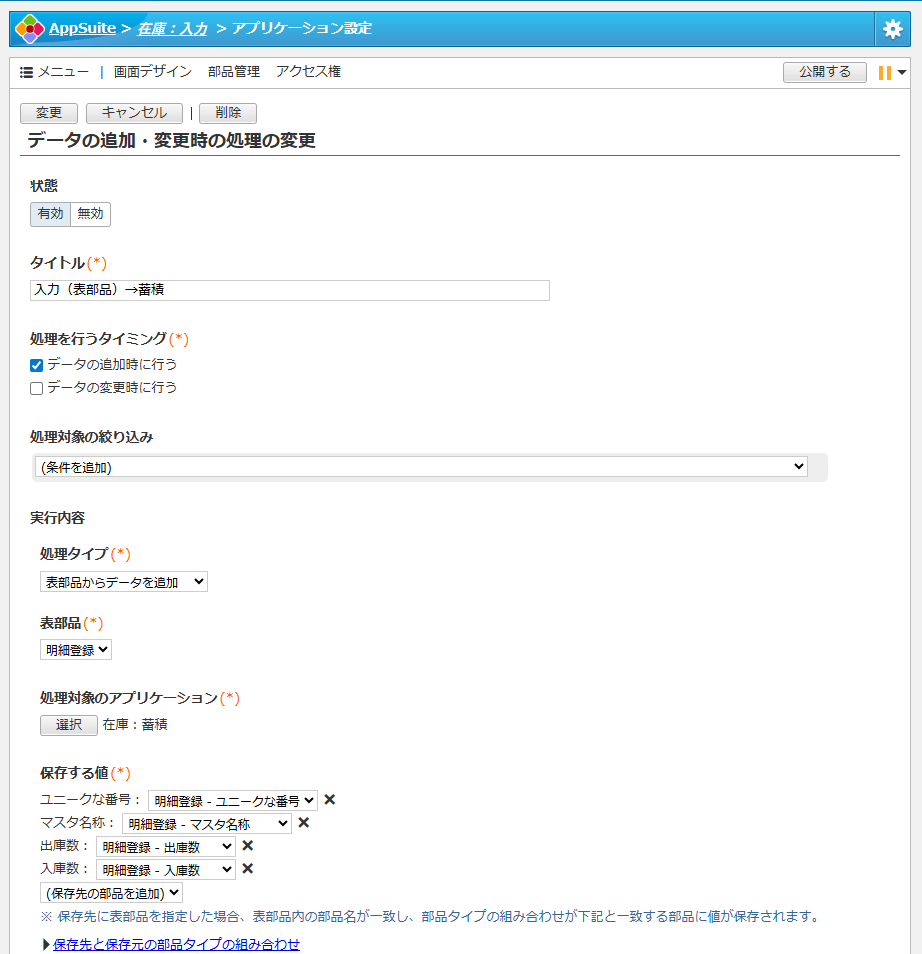Viewport: 922px width, 954px height.
Task: Click 選択 button for target application
Action: click(x=69, y=725)
